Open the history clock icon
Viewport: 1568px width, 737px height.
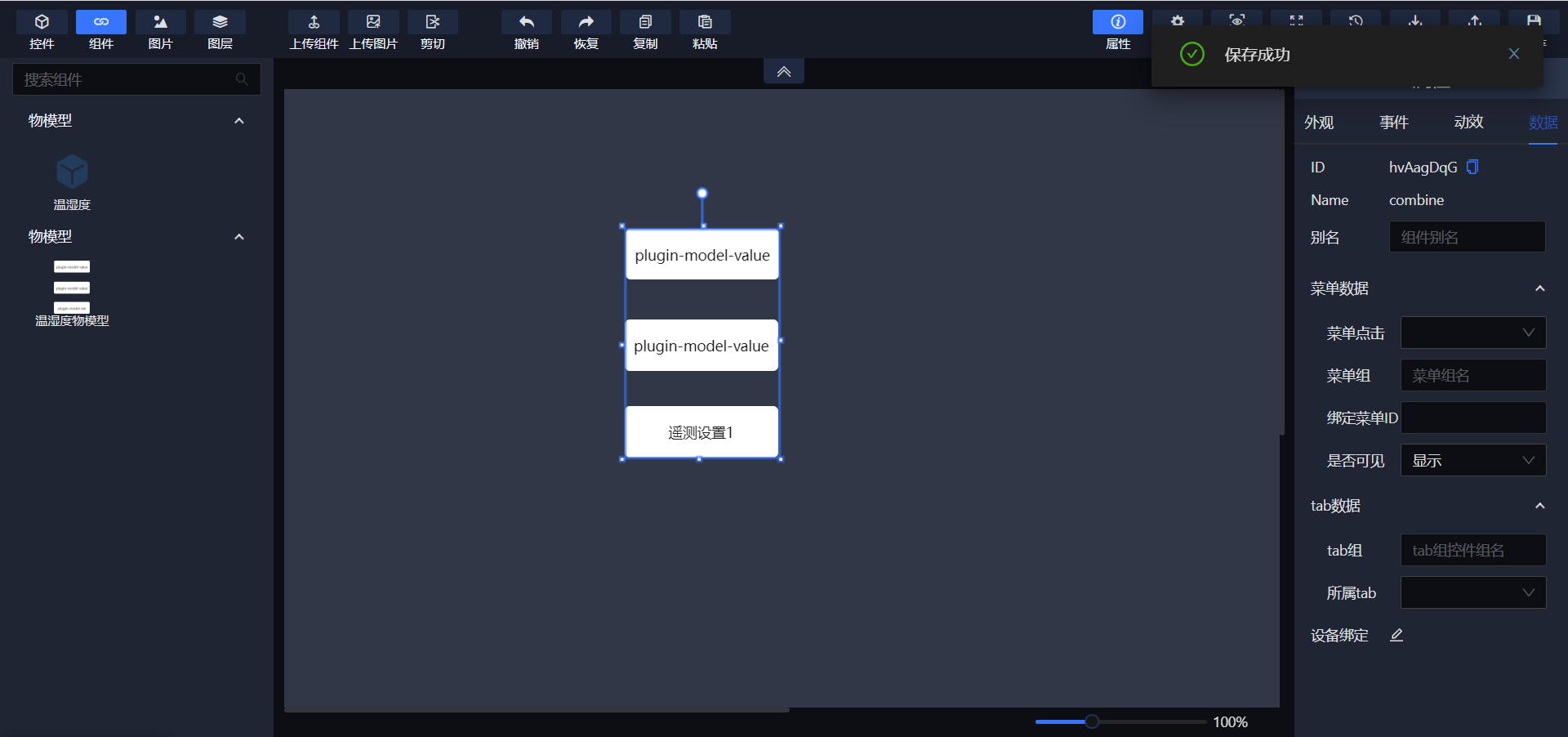click(x=1356, y=20)
